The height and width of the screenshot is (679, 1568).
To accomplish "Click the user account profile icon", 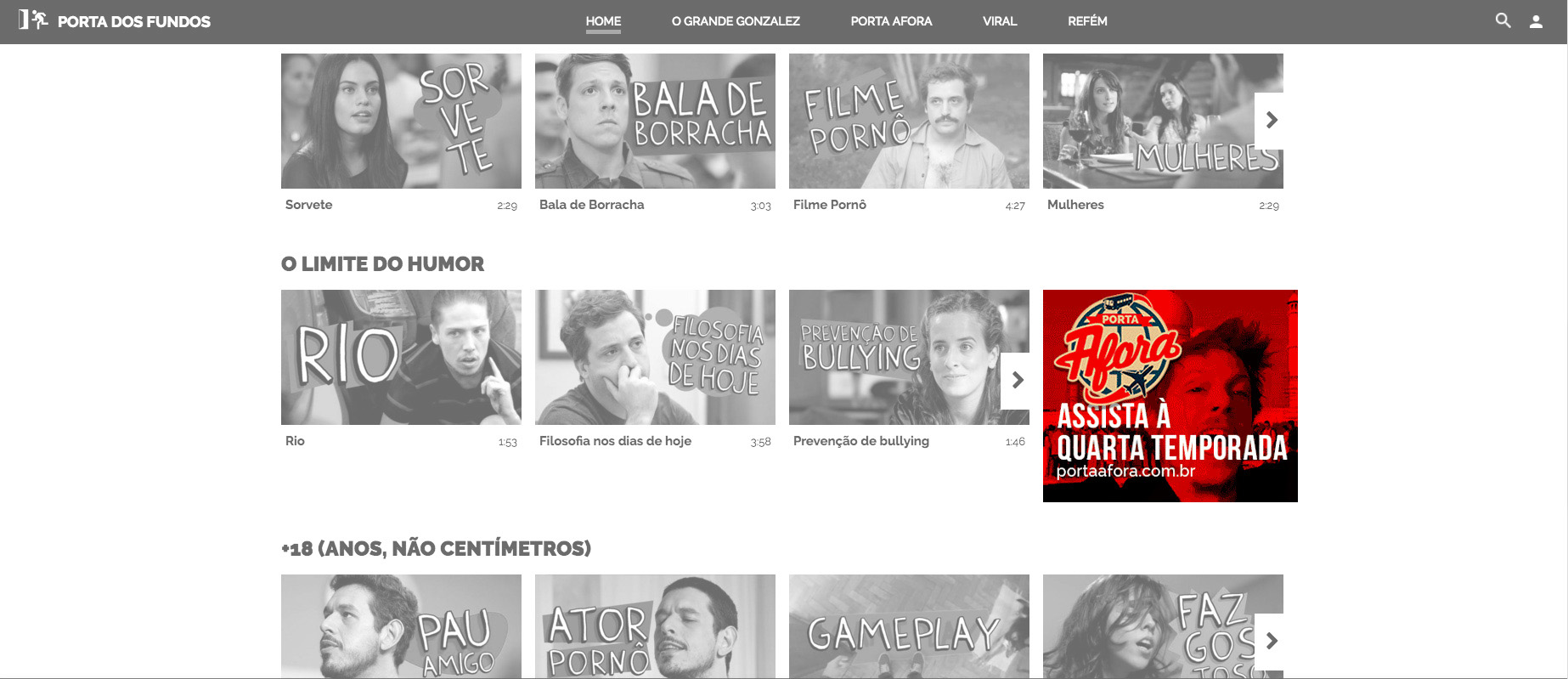I will tap(1536, 22).
